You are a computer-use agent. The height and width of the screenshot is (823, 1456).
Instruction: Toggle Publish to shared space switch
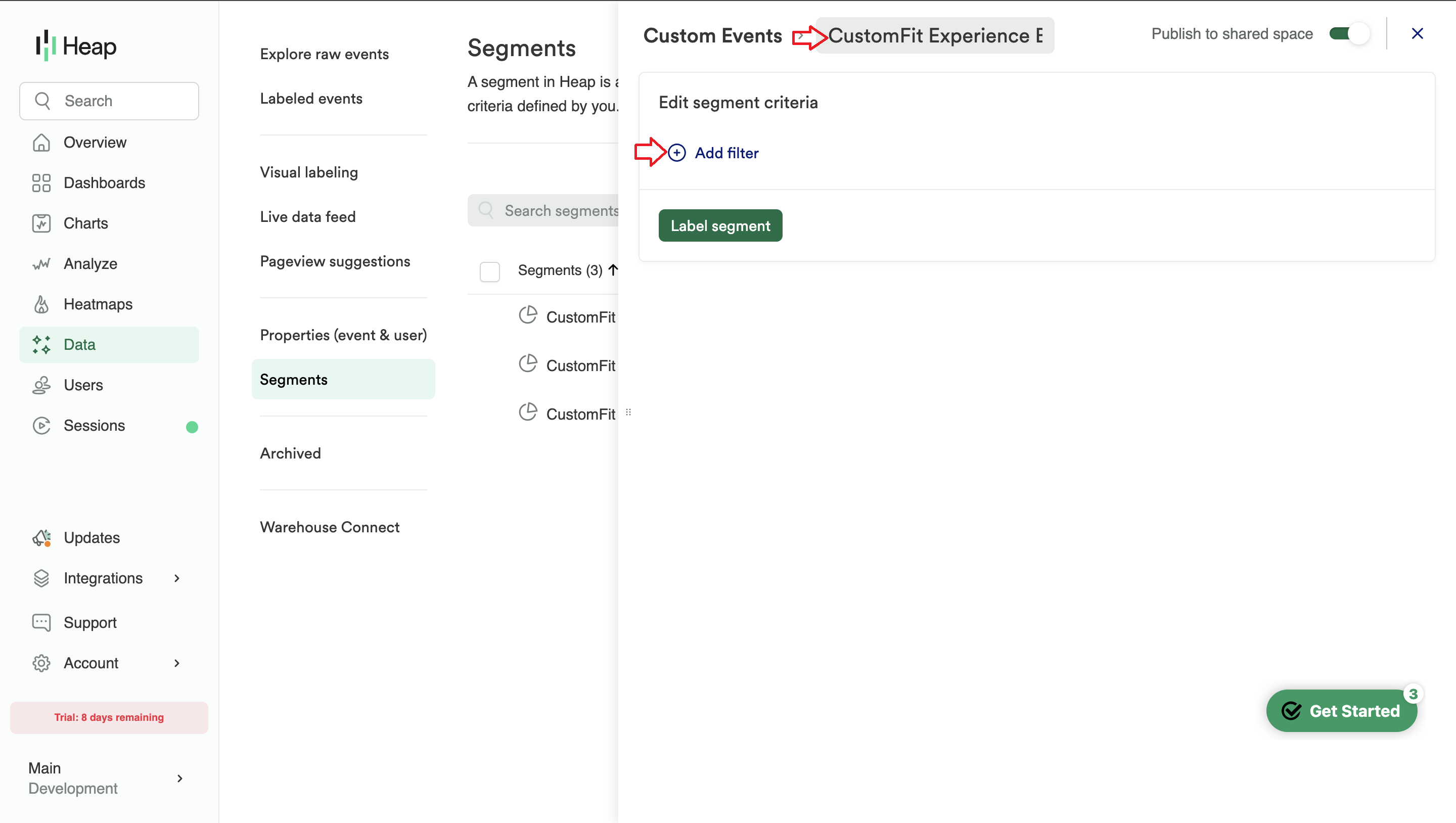[x=1349, y=34]
